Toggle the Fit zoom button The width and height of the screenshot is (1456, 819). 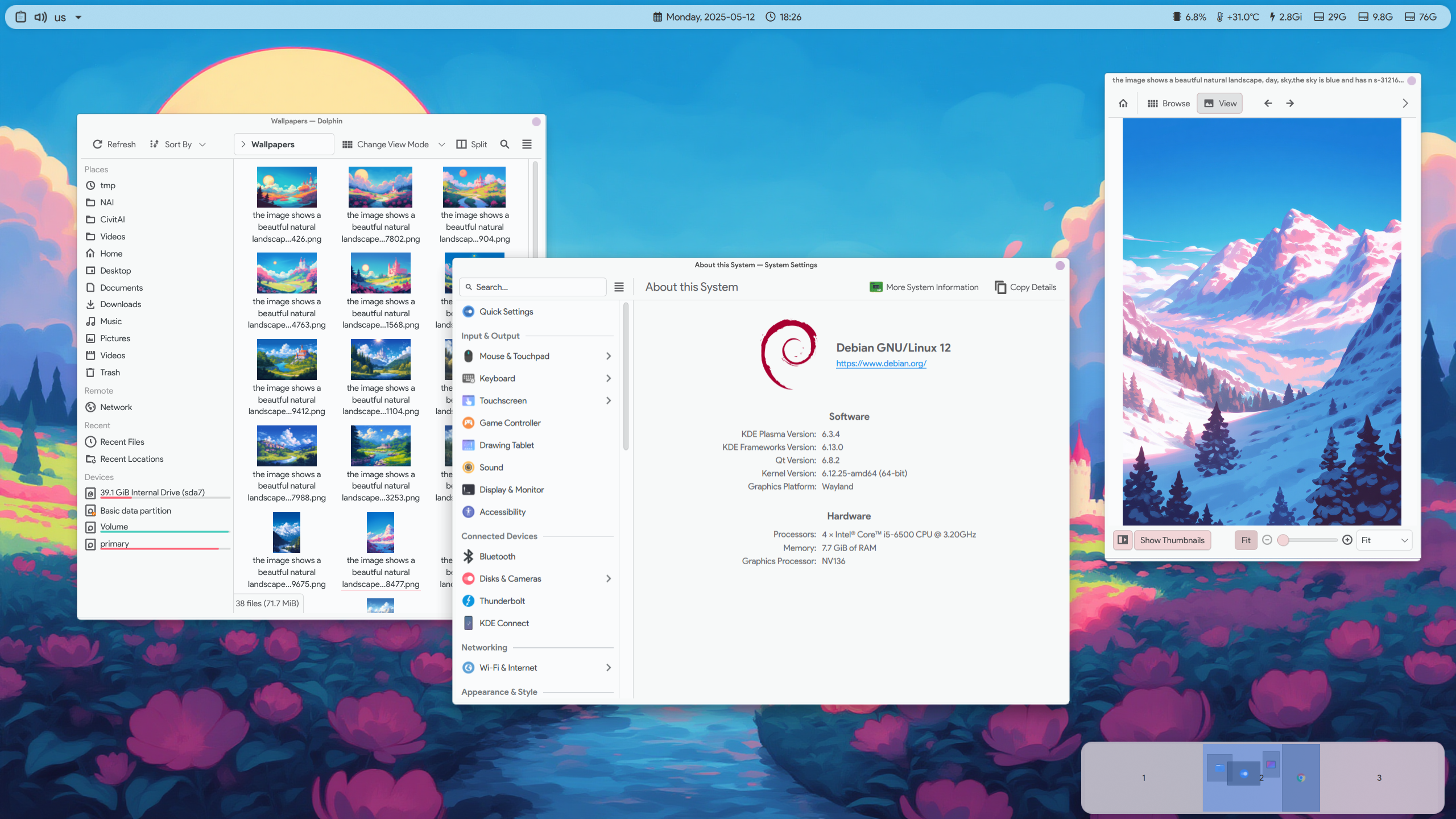pyautogui.click(x=1246, y=540)
